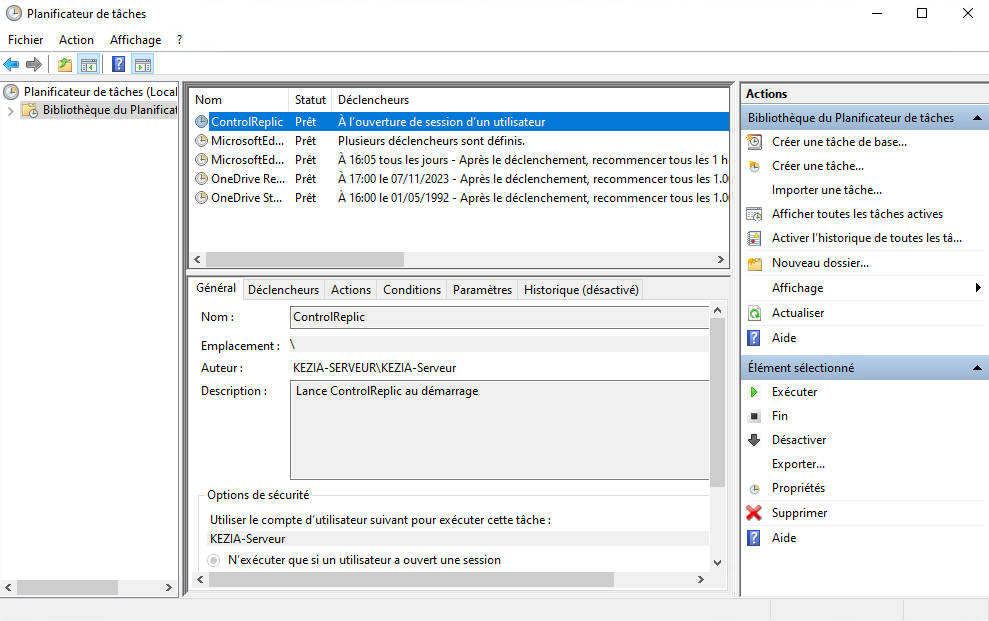
Task: Collapse the Élément sélectionné section
Action: click(x=977, y=368)
